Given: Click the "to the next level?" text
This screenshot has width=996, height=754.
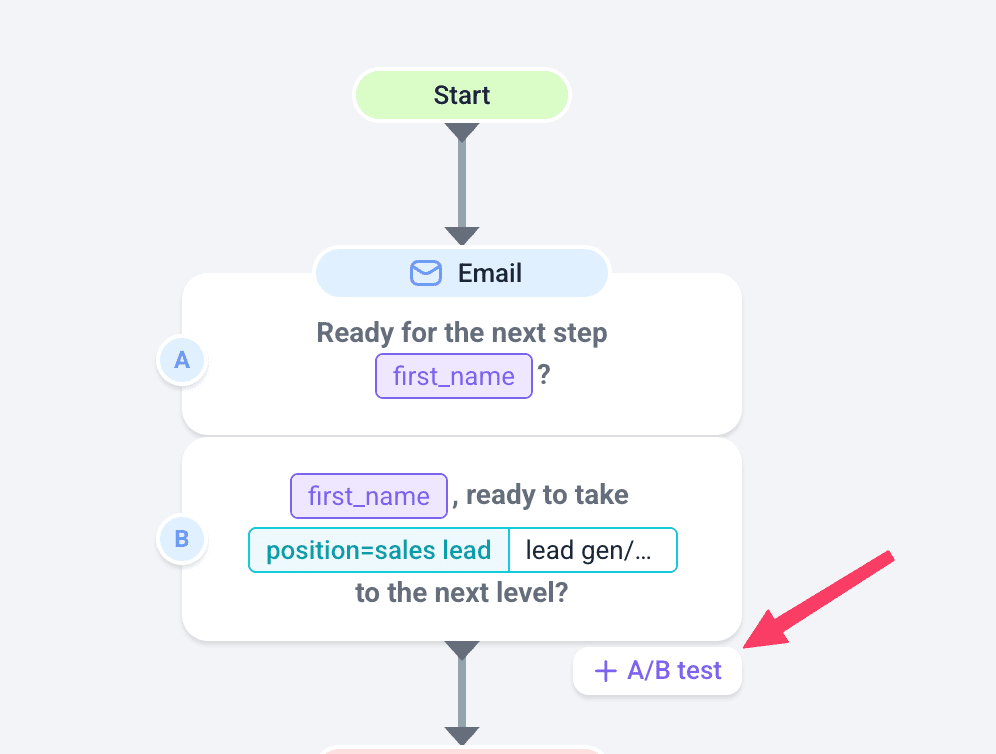Looking at the screenshot, I should [462, 593].
